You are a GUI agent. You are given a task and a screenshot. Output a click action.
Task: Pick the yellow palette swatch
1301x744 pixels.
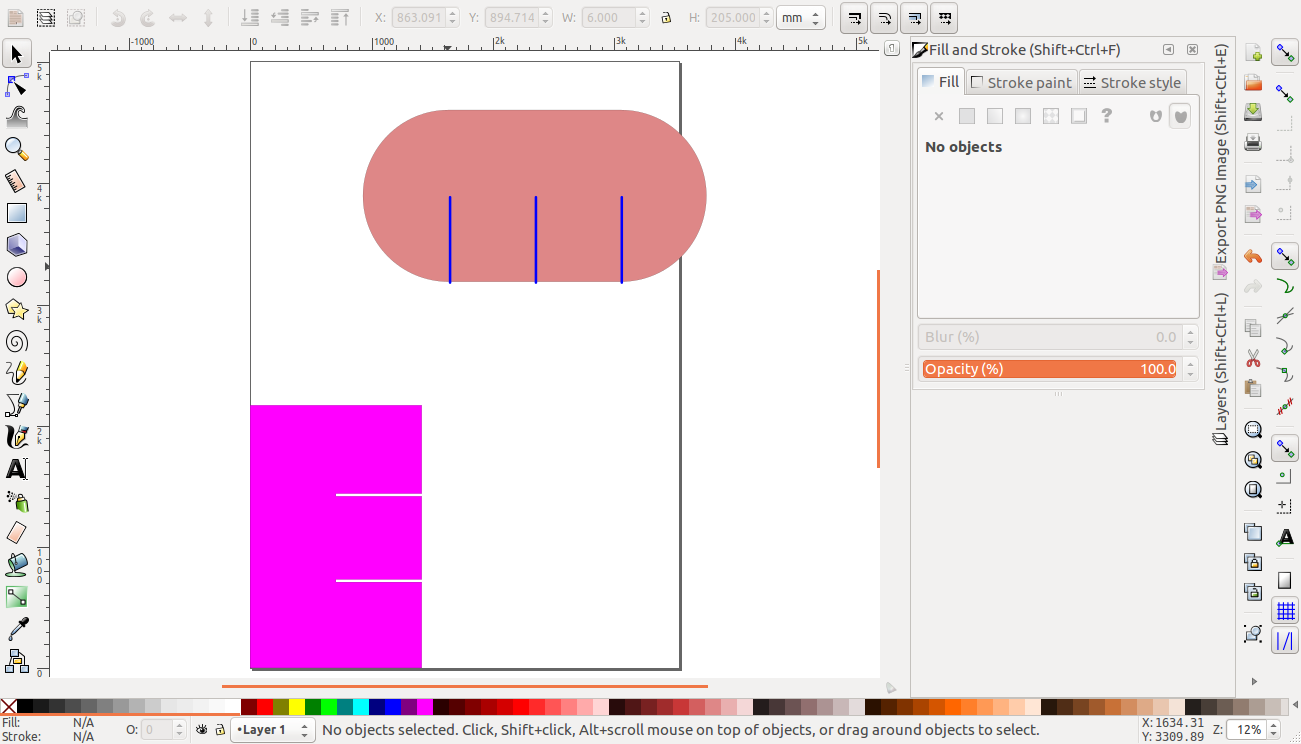pyautogui.click(x=297, y=706)
